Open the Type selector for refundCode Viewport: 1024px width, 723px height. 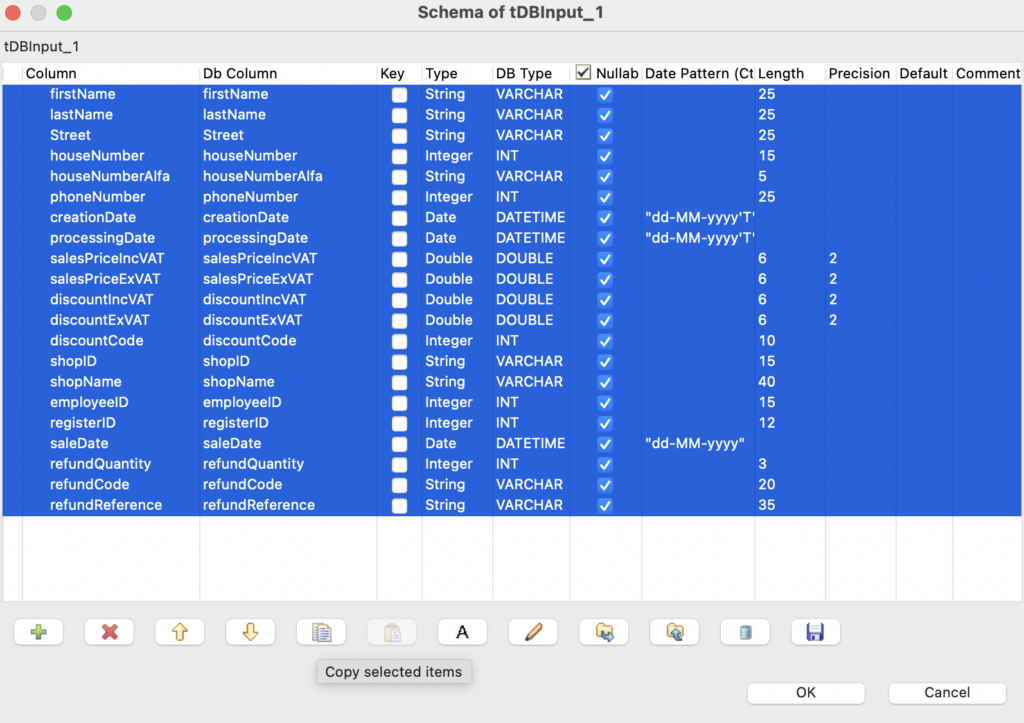pos(449,484)
